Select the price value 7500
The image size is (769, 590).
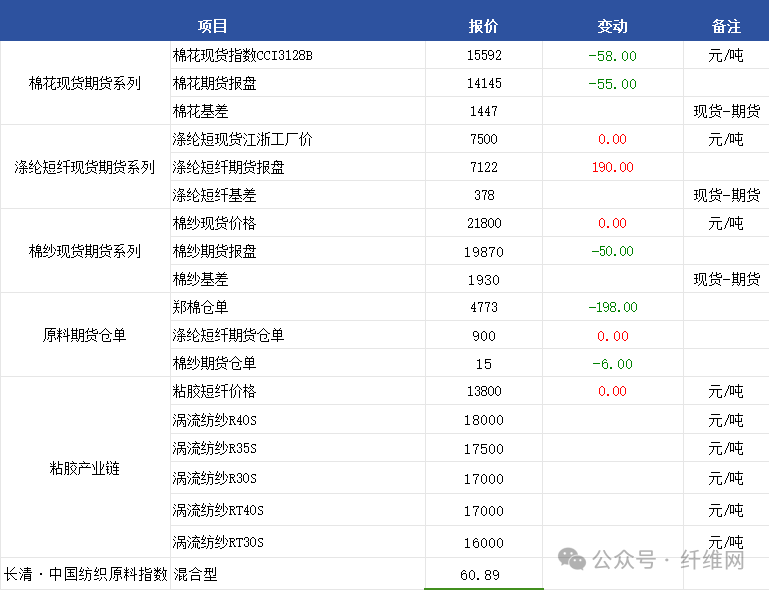point(484,139)
